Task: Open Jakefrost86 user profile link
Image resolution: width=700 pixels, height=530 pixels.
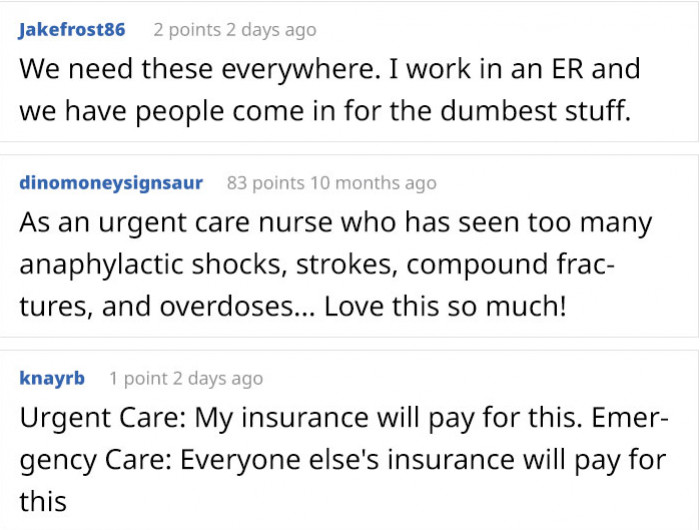Action: (72, 29)
